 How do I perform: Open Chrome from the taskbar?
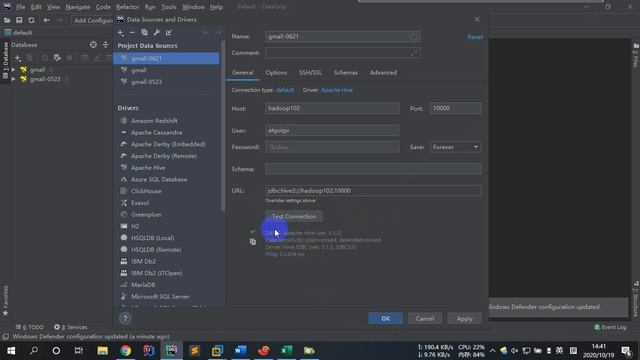pyautogui.click(x=126, y=351)
